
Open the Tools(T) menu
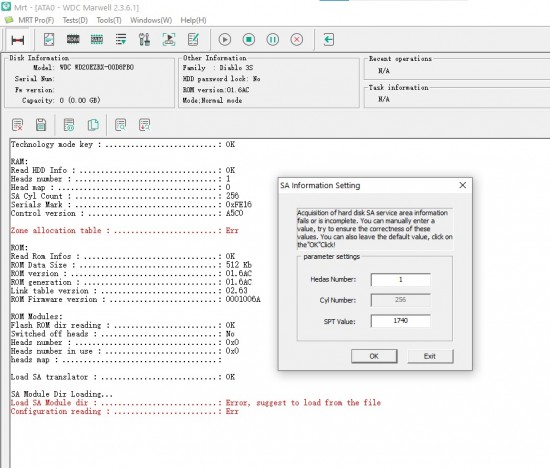click(109, 20)
